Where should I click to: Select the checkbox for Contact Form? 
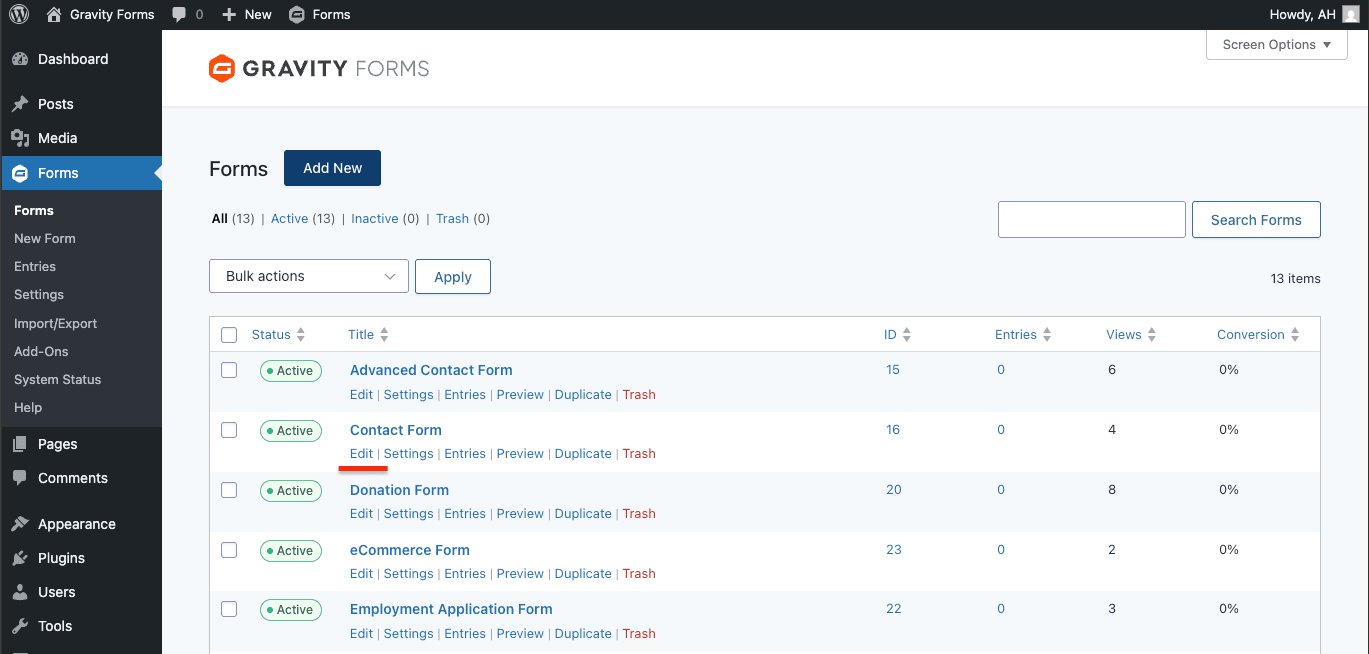point(229,430)
